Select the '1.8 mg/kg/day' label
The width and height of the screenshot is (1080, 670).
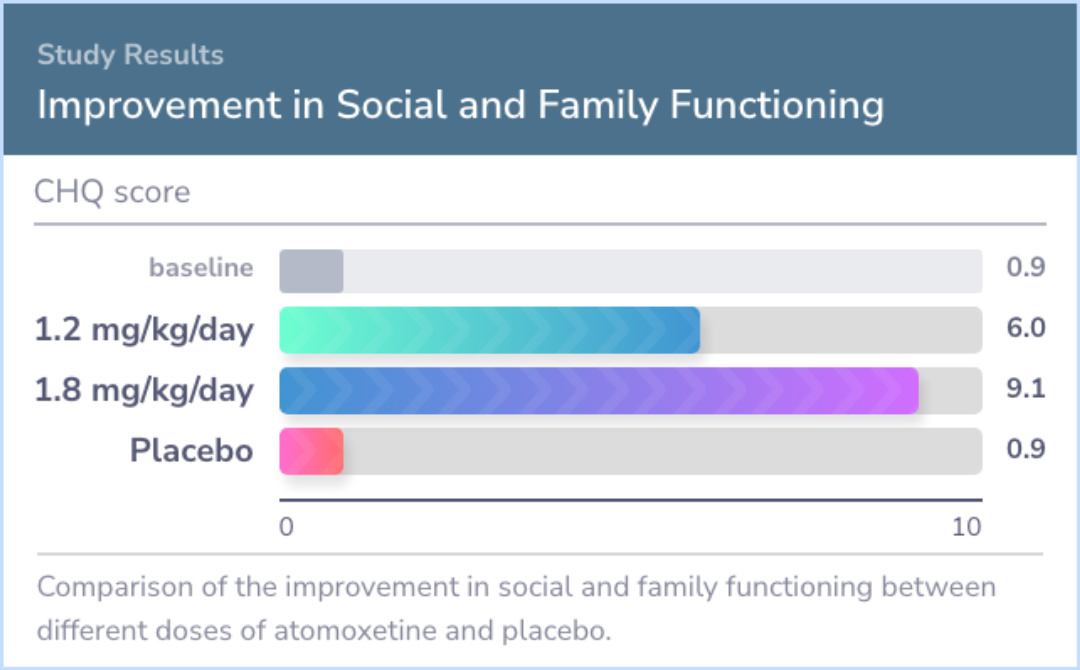145,390
